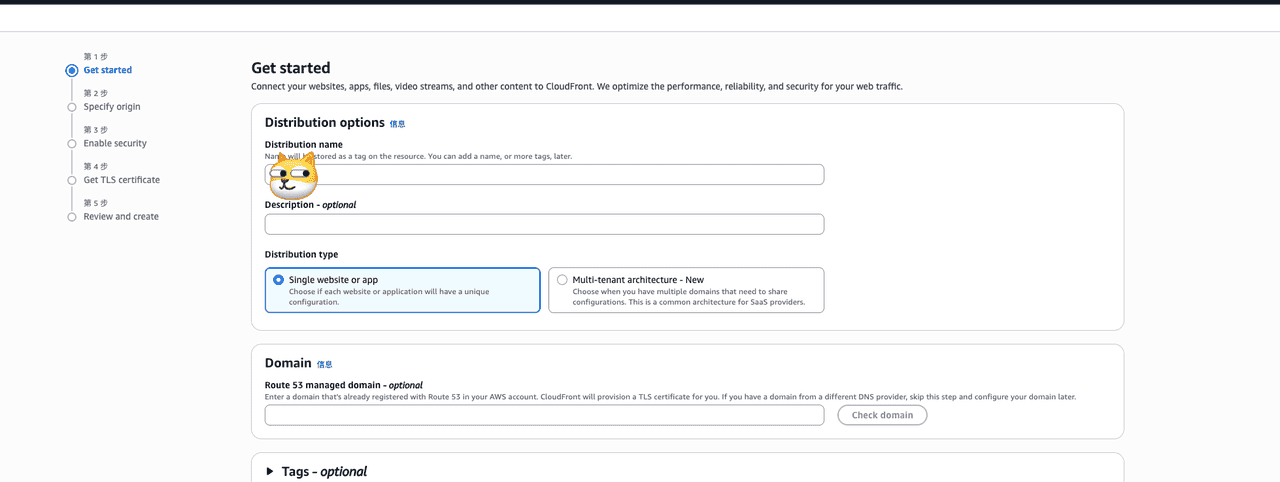Select the Multi-tenant architecture radio button
This screenshot has height=482, width=1280.
(x=562, y=280)
